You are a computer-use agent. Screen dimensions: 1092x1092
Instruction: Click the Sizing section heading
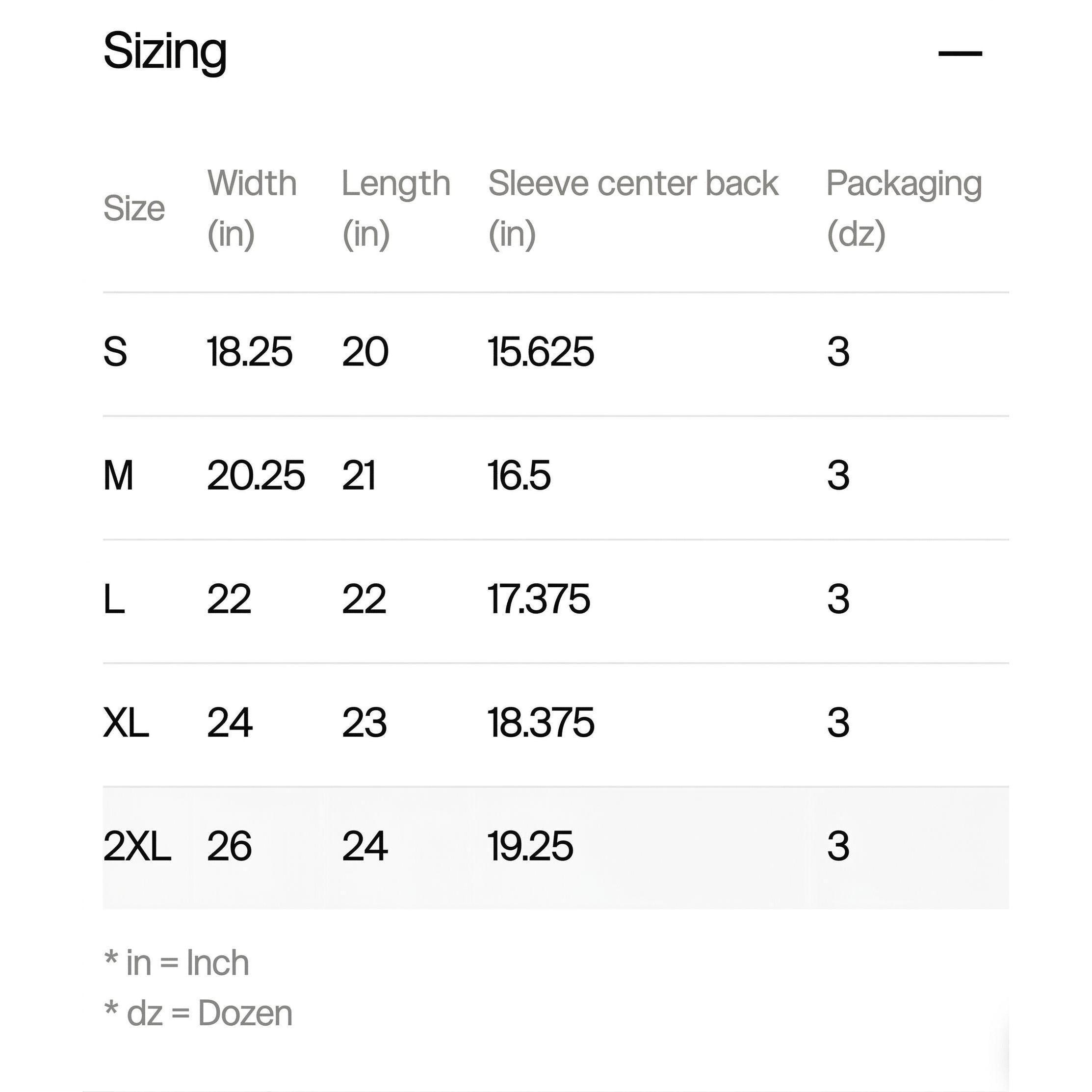(164, 51)
